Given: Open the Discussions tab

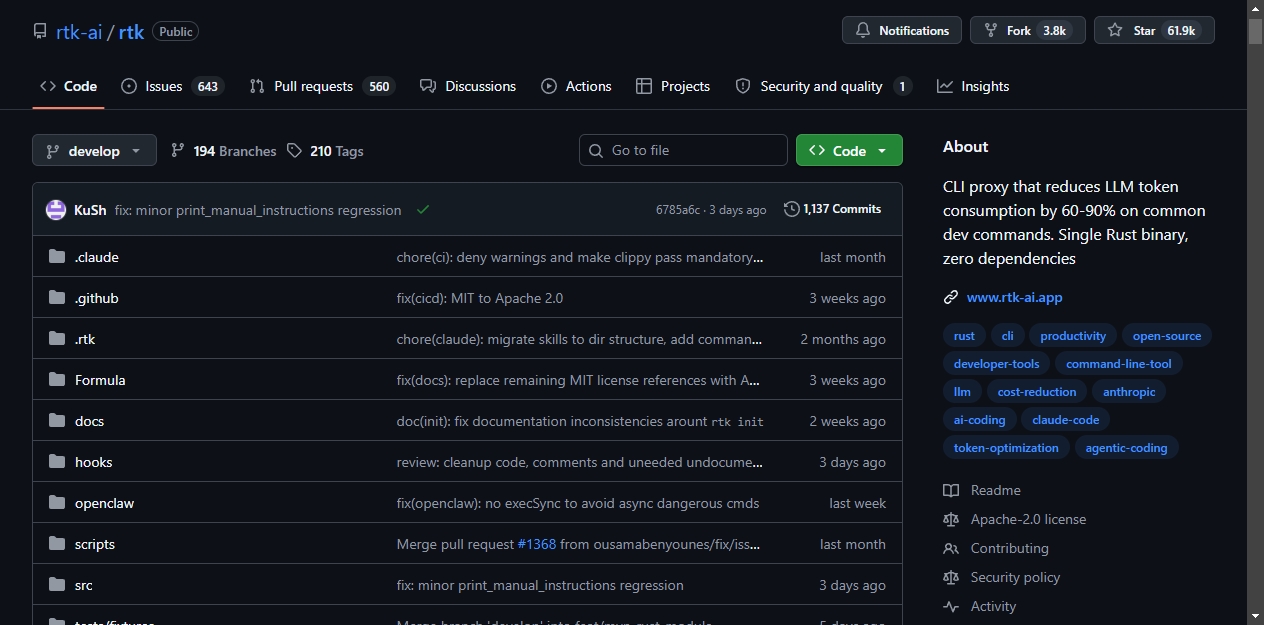Looking at the screenshot, I should coord(468,86).
